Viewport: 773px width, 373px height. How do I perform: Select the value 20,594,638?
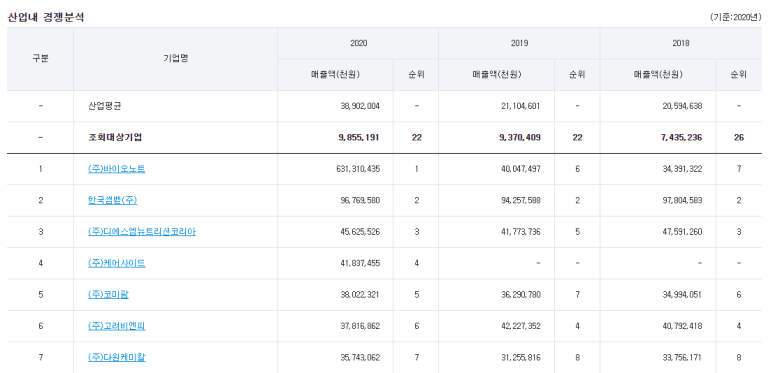(682, 106)
